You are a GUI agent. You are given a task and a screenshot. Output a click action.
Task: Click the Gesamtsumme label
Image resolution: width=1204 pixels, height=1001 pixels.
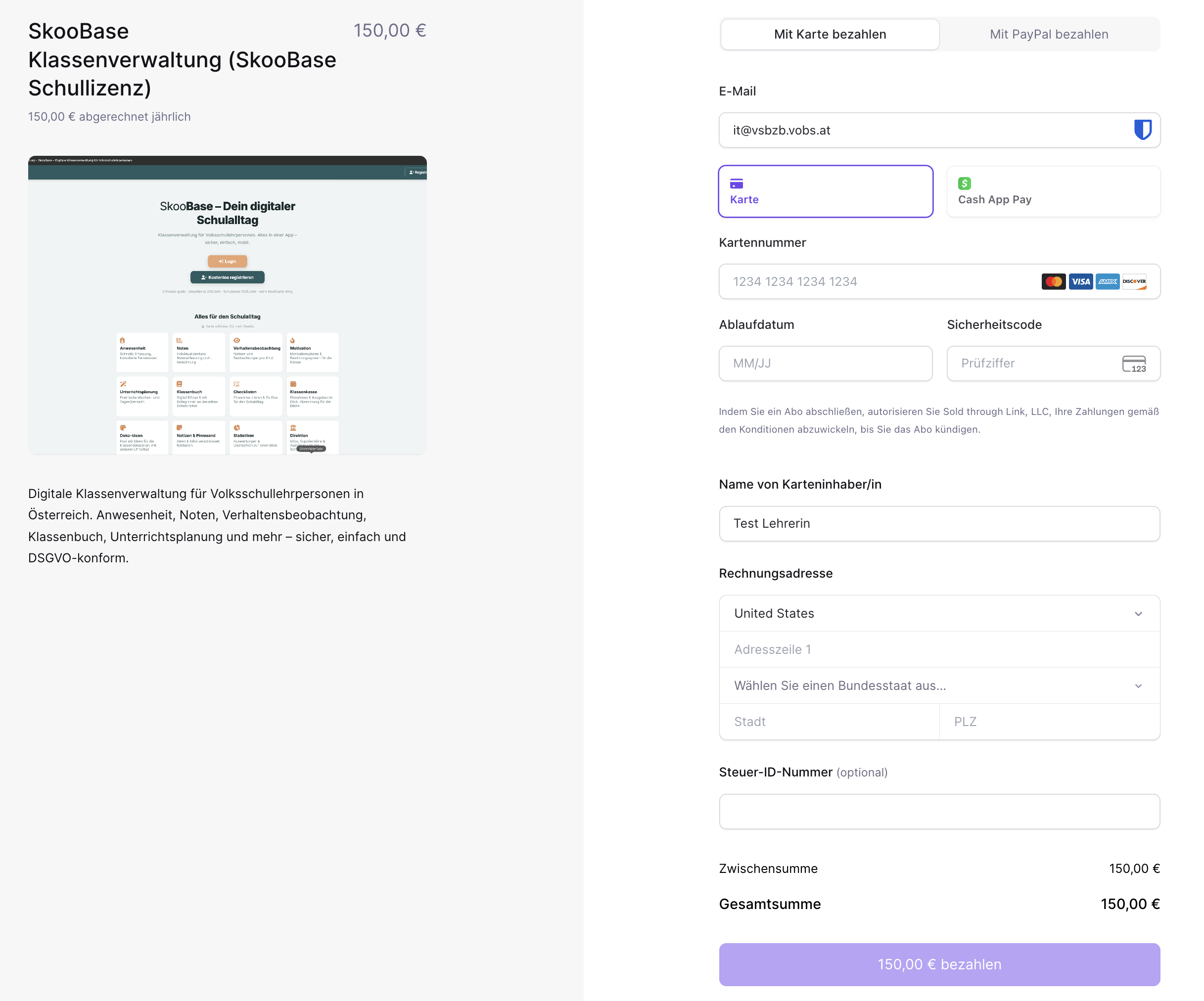point(769,904)
